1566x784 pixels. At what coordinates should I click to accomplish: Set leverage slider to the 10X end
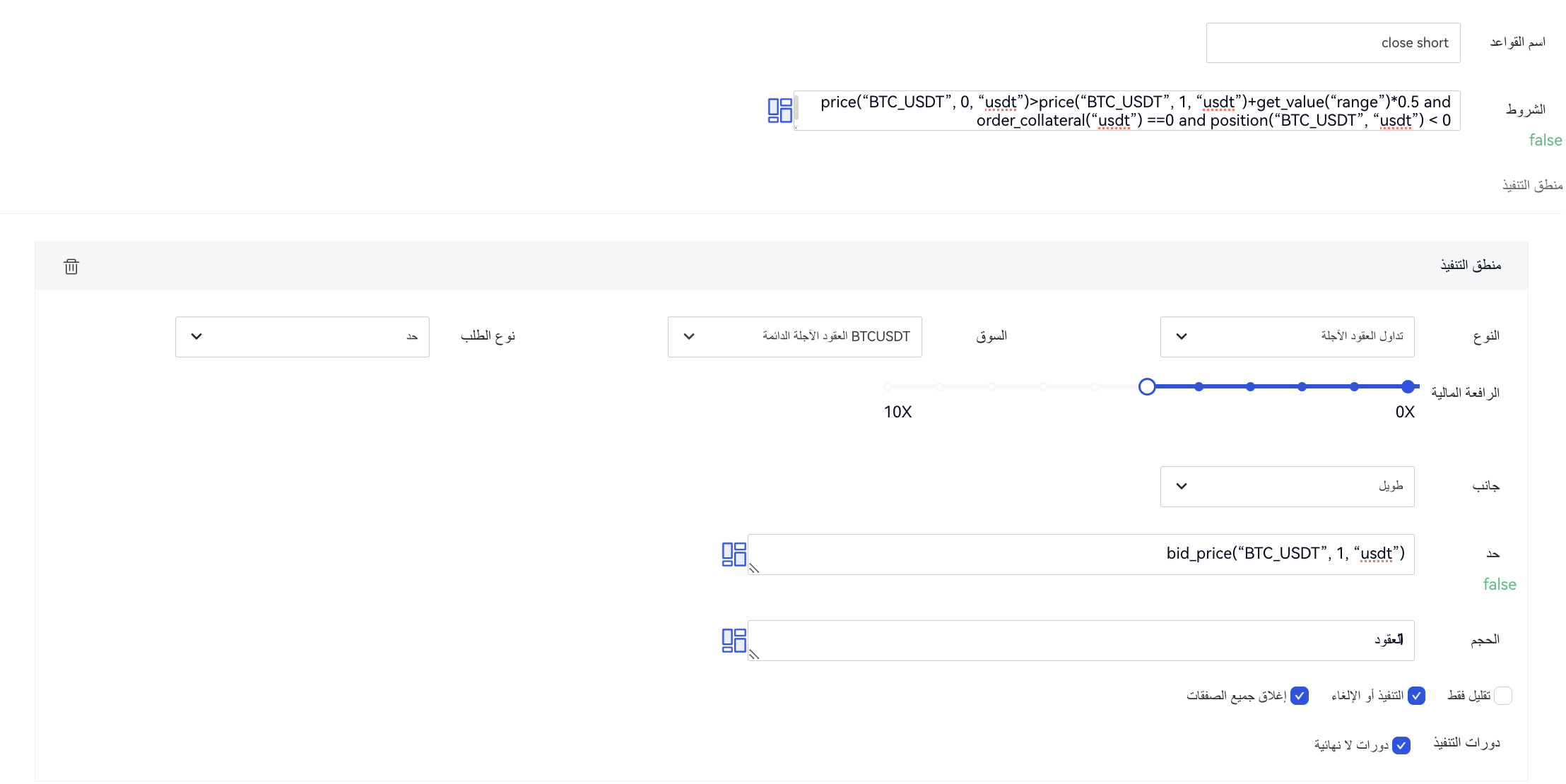(x=888, y=386)
